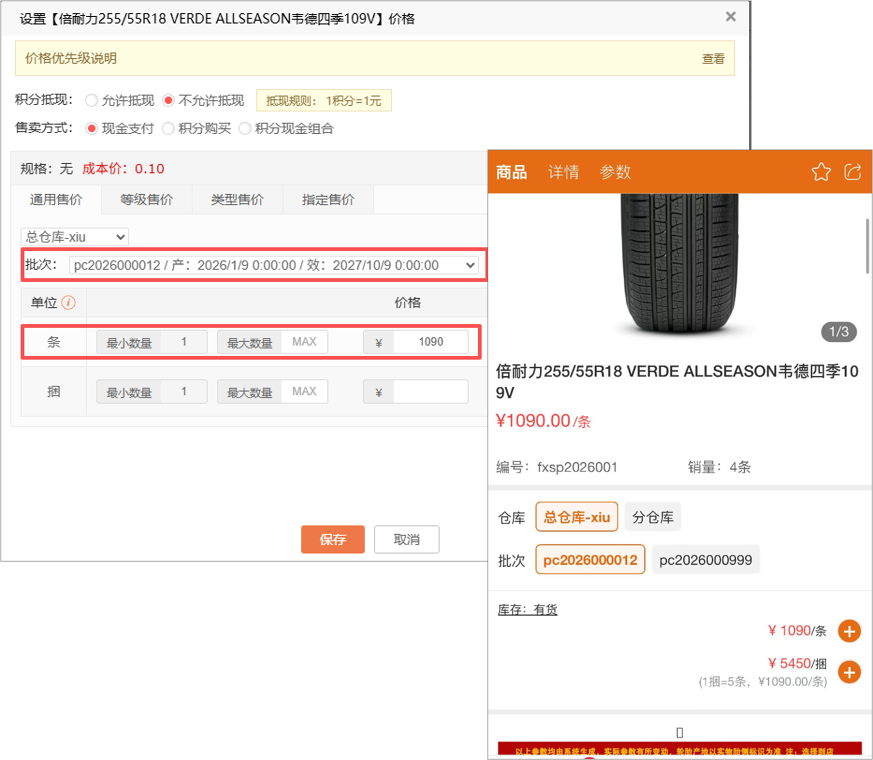873x760 pixels.
Task: Open the 总仓库-xiu warehouse dropdown
Action: pos(74,236)
